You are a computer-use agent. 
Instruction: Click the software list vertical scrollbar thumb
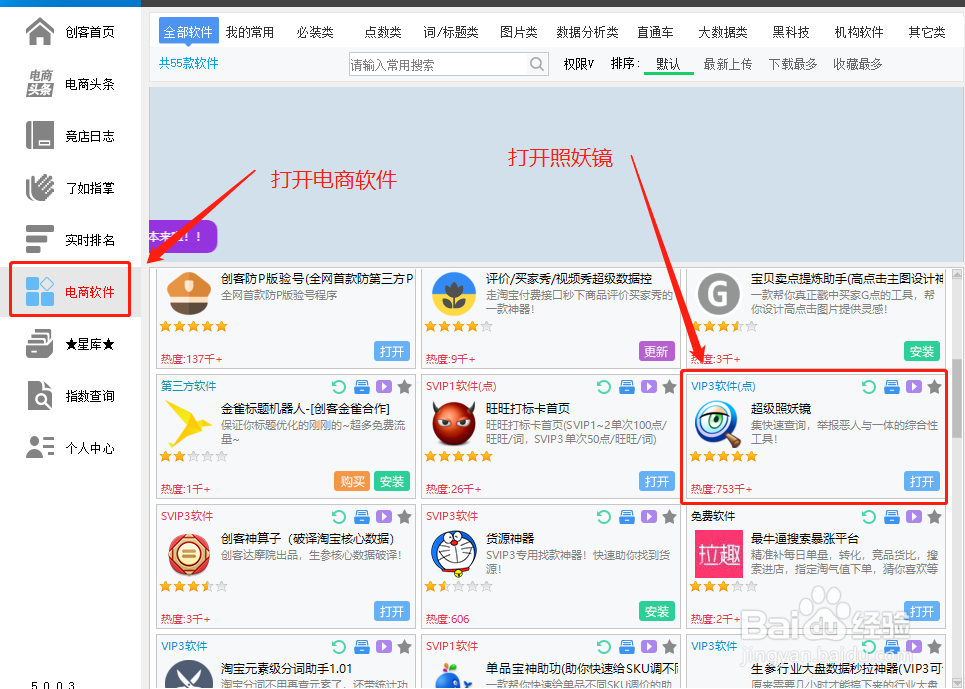[957, 398]
